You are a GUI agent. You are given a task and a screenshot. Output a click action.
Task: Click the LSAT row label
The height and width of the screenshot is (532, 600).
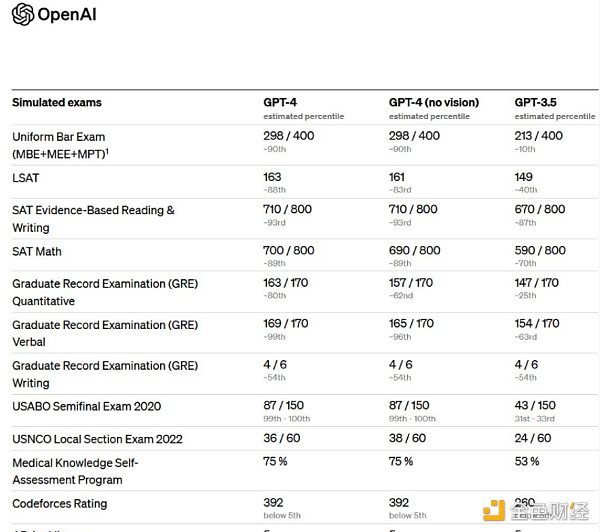coord(27,177)
